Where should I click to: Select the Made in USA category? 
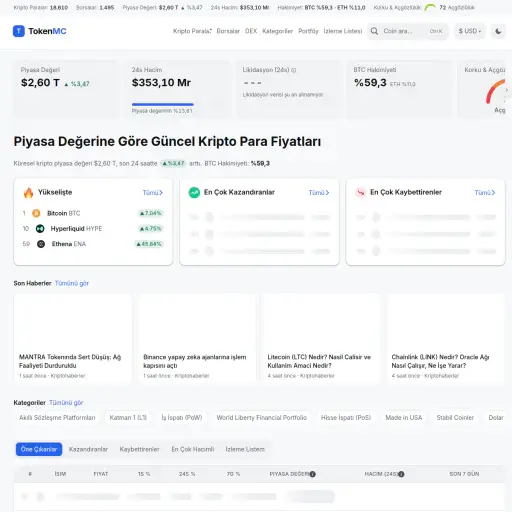click(x=404, y=418)
